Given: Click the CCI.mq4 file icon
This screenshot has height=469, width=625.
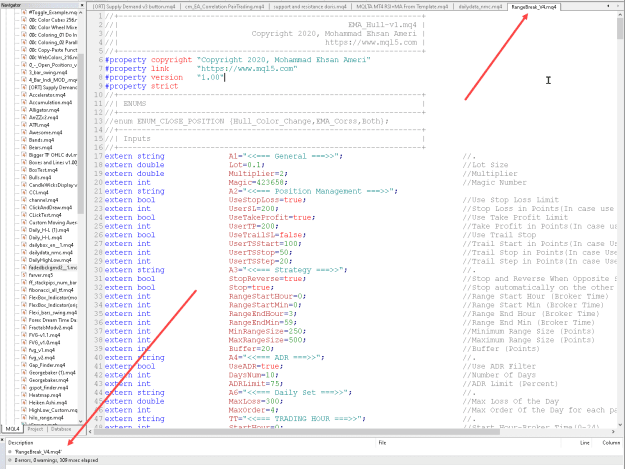Looking at the screenshot, I should 24,192.
